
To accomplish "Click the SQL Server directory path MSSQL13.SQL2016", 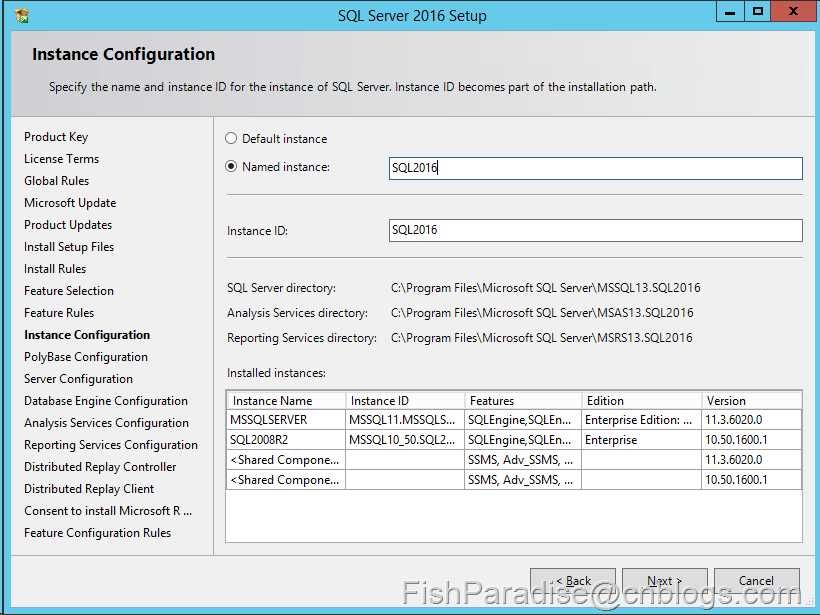I will point(545,288).
